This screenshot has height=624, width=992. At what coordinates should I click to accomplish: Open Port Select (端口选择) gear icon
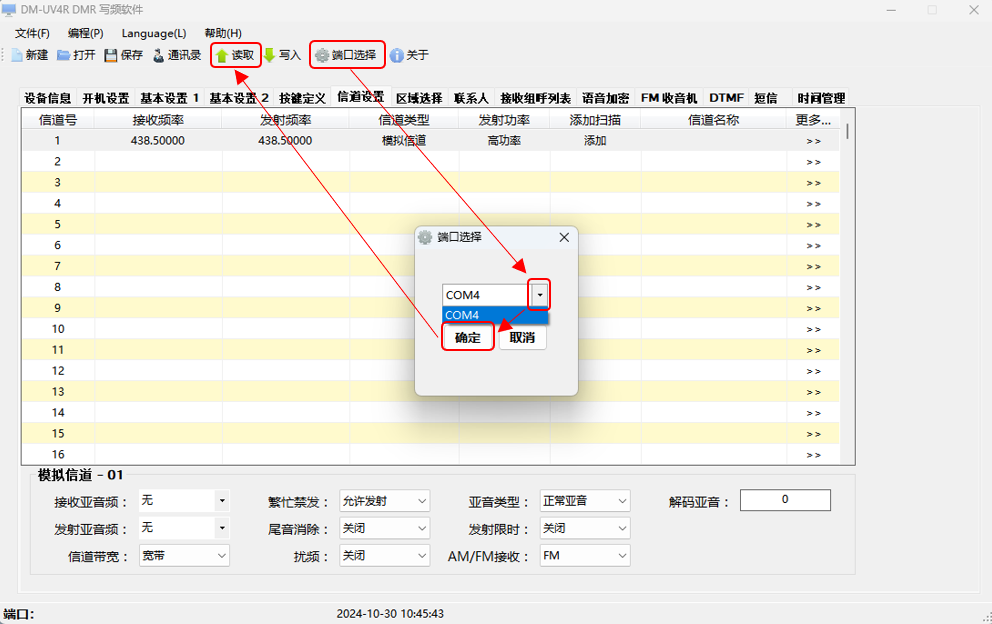pyautogui.click(x=322, y=55)
